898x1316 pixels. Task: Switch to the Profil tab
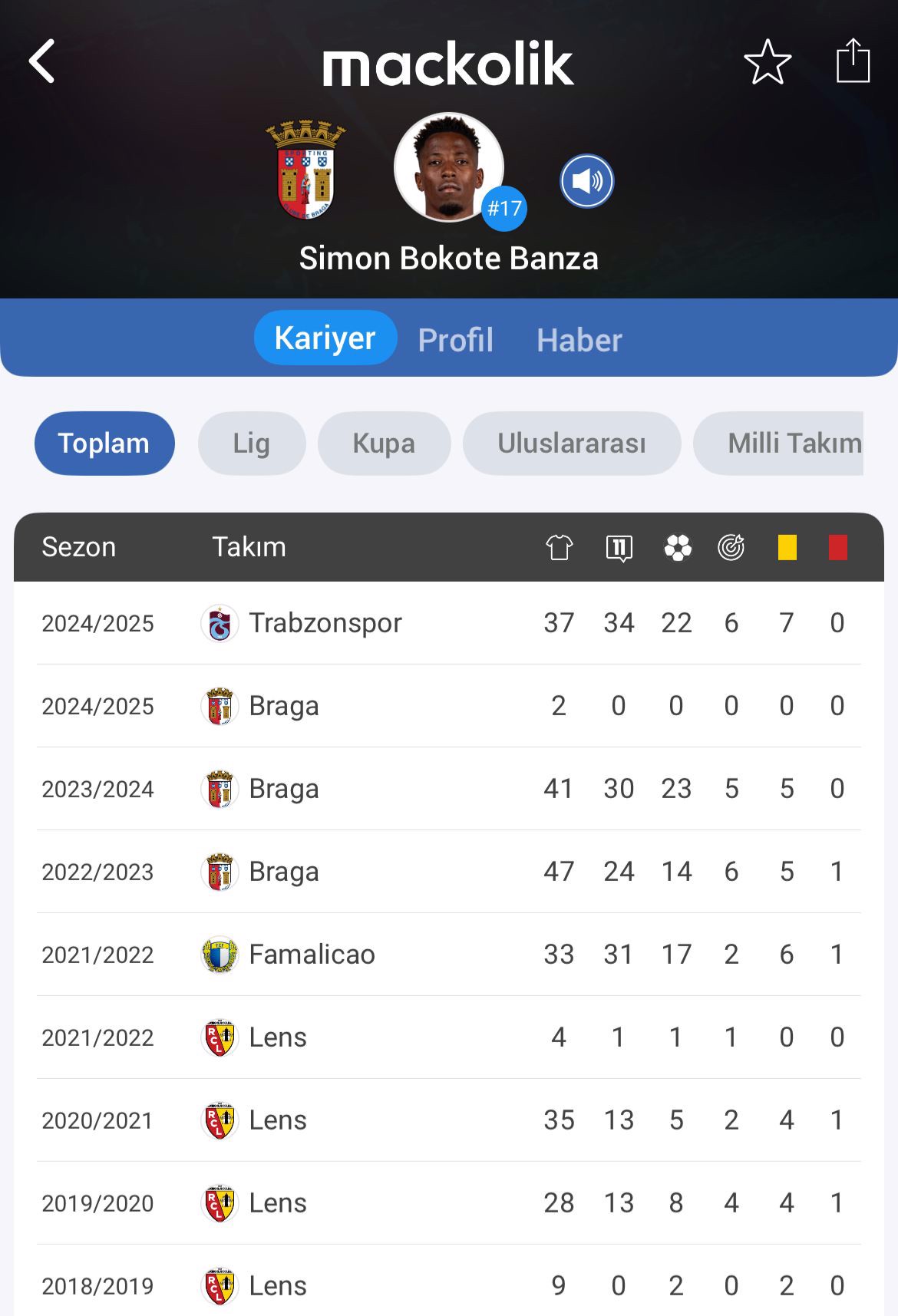tap(456, 339)
